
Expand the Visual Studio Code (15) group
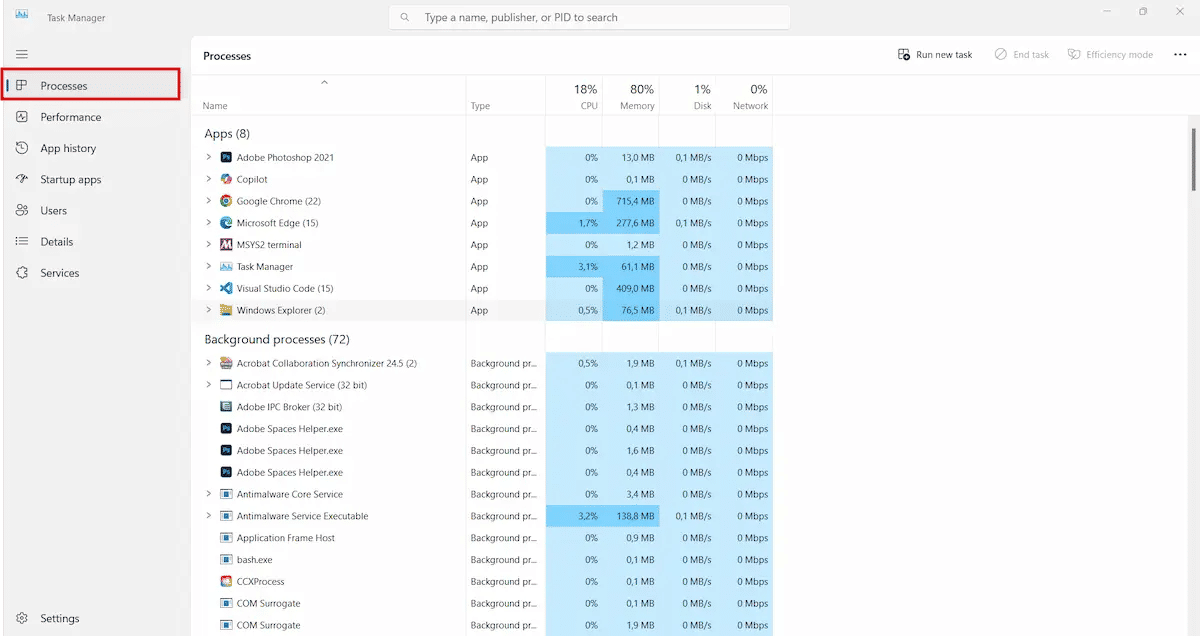208,288
